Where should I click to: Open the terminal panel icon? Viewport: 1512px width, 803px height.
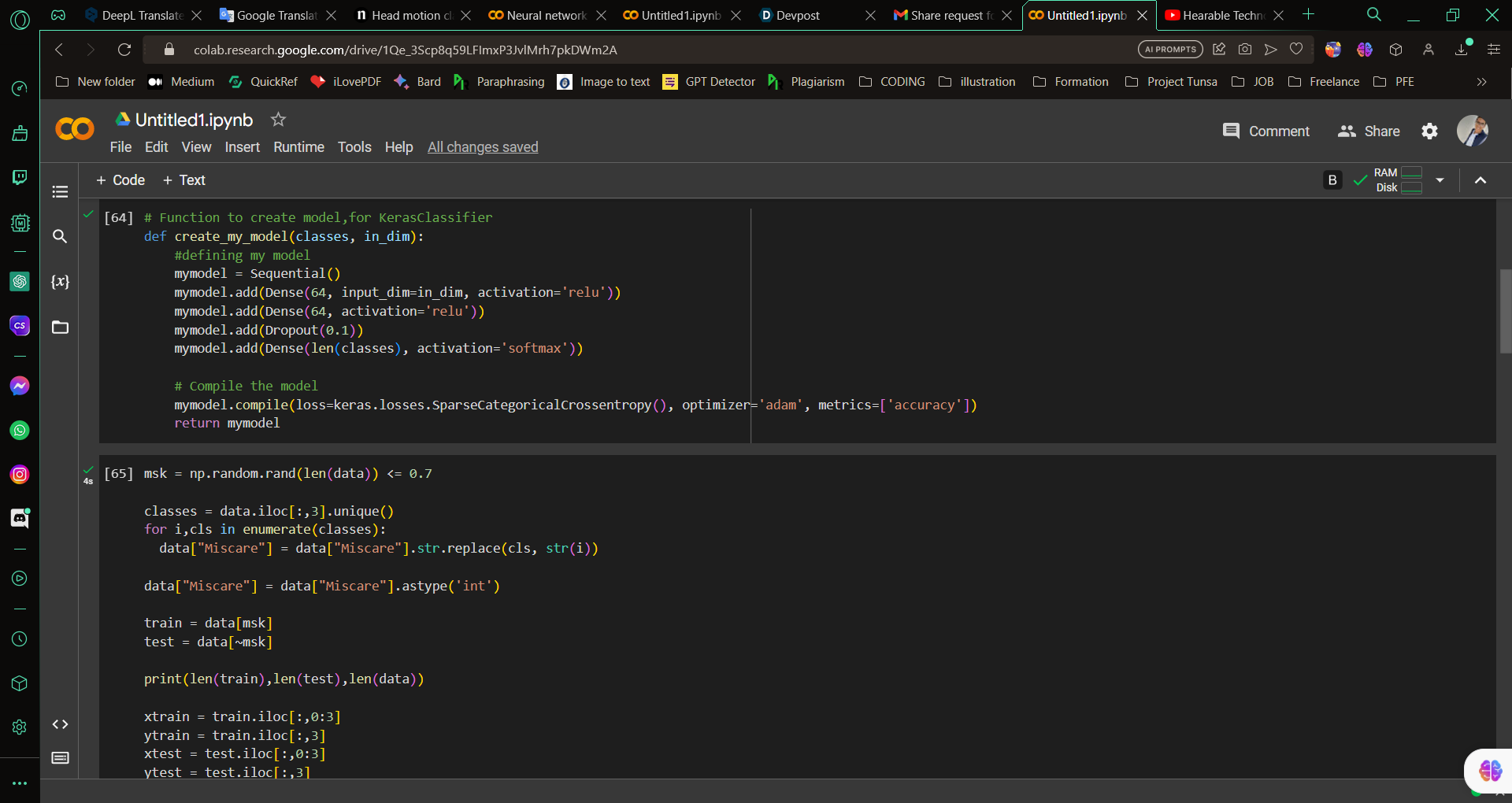pyautogui.click(x=60, y=758)
